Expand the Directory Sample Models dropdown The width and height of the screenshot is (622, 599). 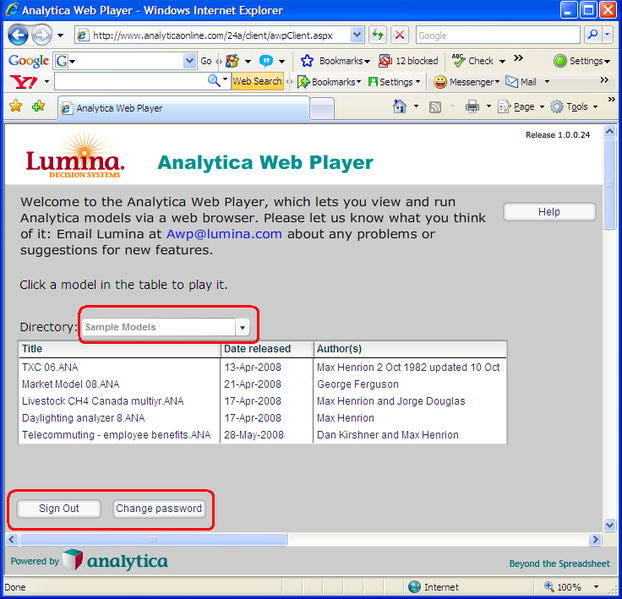242,328
